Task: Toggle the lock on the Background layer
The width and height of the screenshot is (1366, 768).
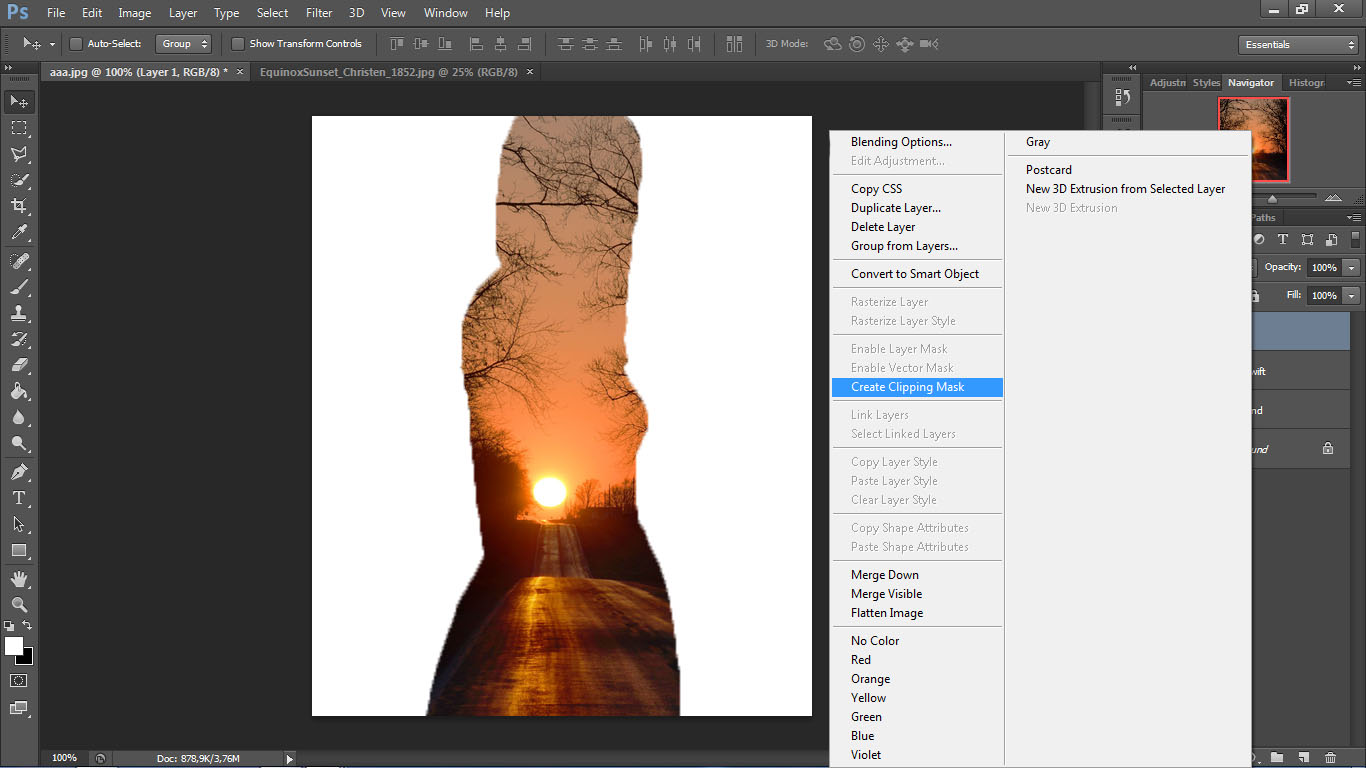Action: pyautogui.click(x=1329, y=448)
